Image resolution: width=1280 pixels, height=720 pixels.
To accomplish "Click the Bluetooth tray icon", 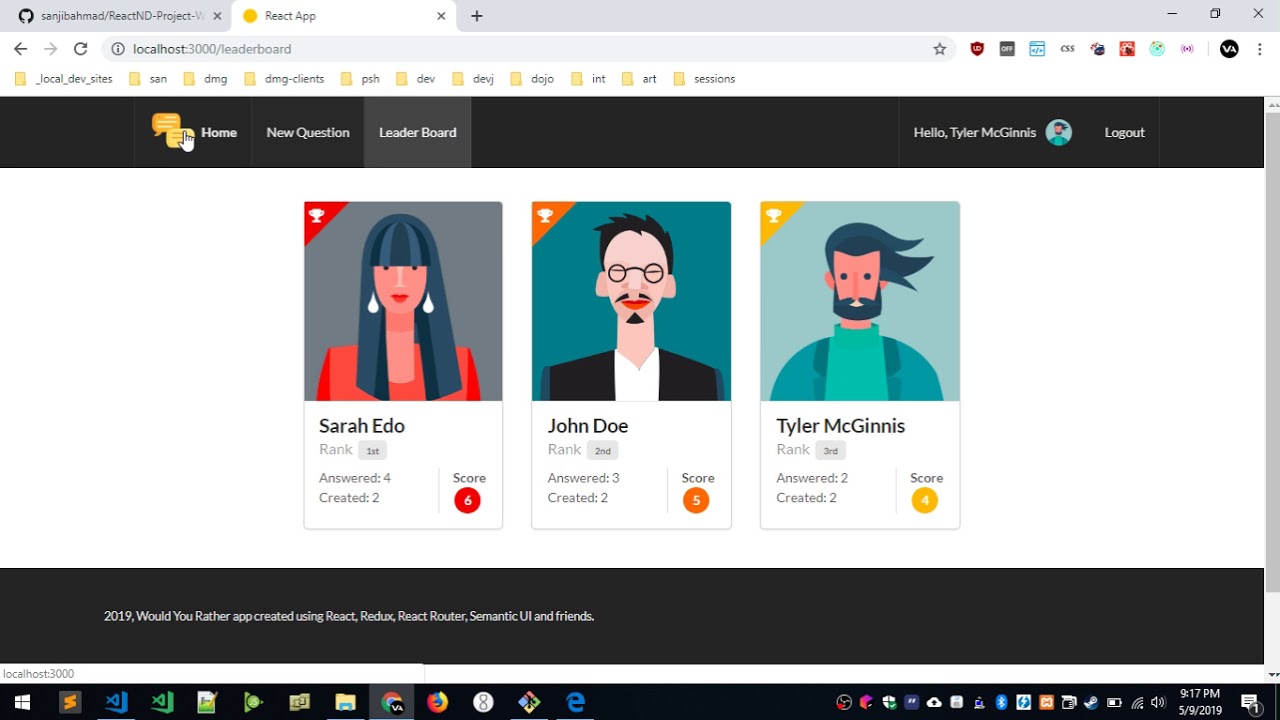I will tap(1002, 702).
